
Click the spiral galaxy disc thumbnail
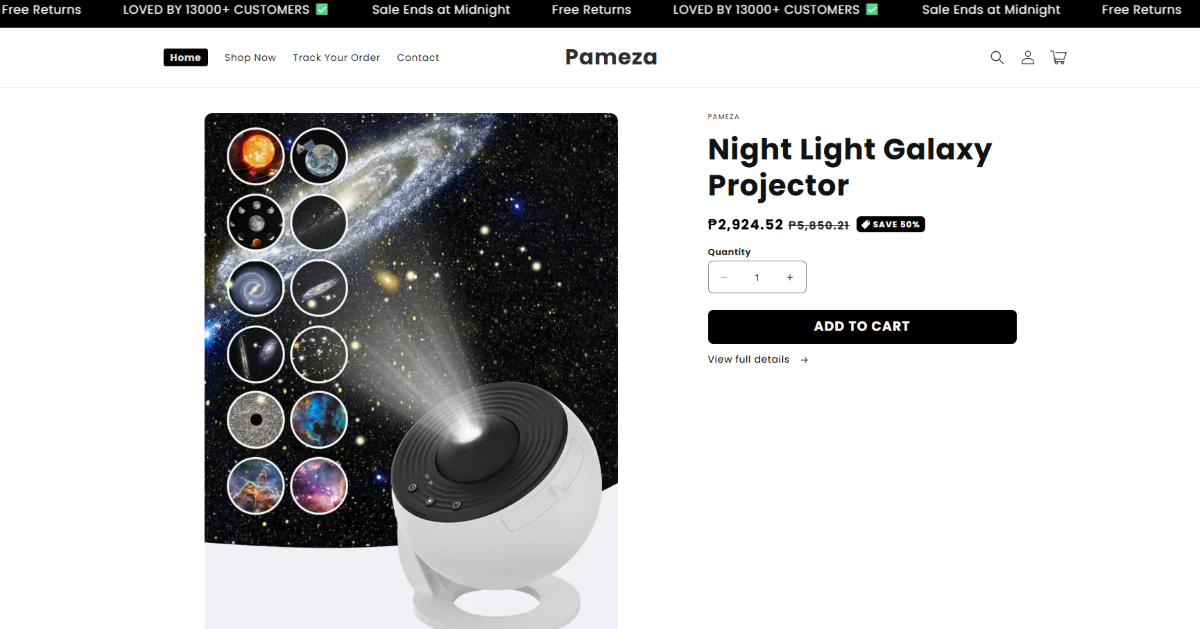(x=255, y=288)
